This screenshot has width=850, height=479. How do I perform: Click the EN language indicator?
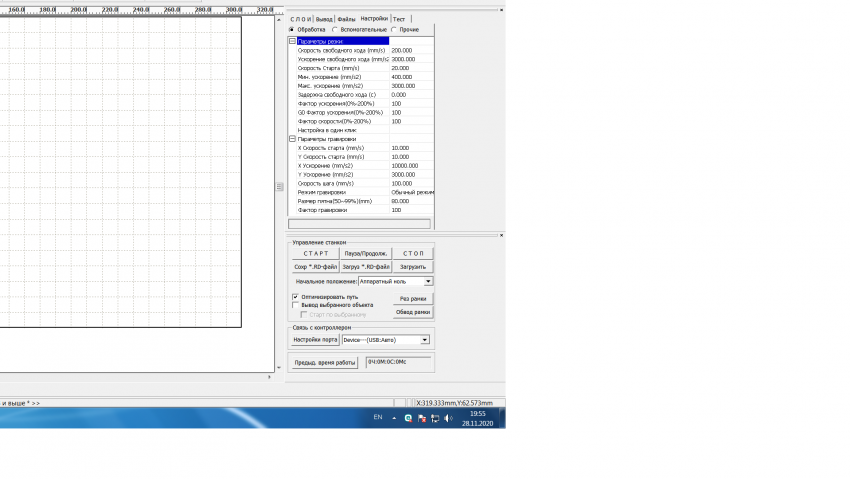pyautogui.click(x=377, y=417)
